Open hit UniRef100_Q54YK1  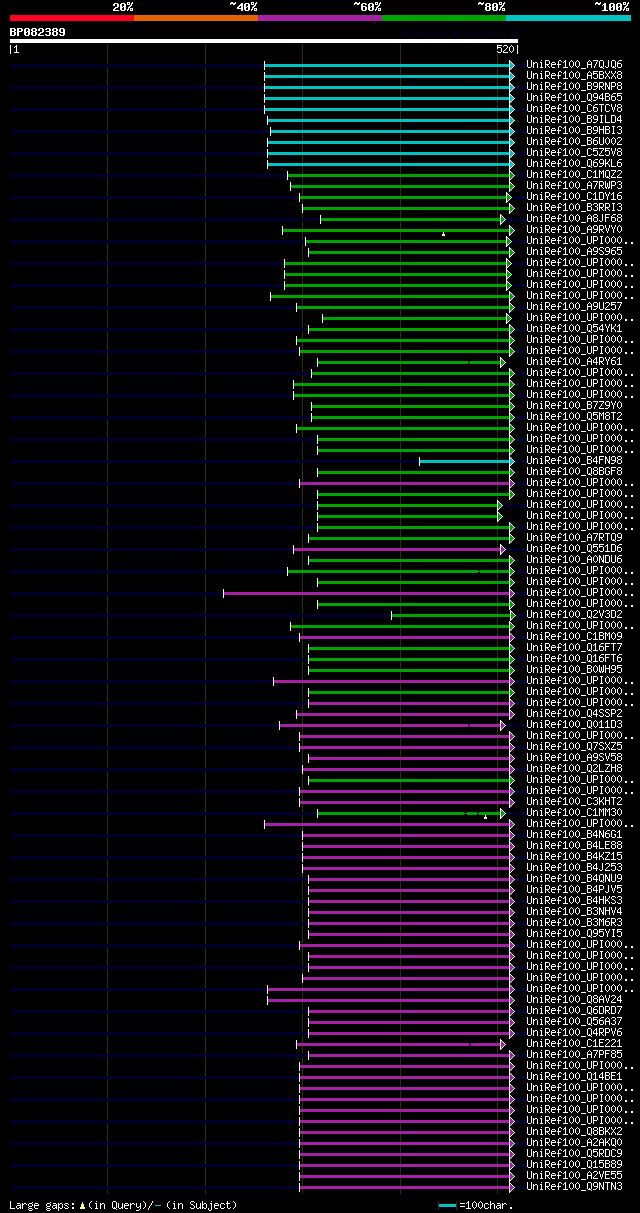(x=574, y=328)
